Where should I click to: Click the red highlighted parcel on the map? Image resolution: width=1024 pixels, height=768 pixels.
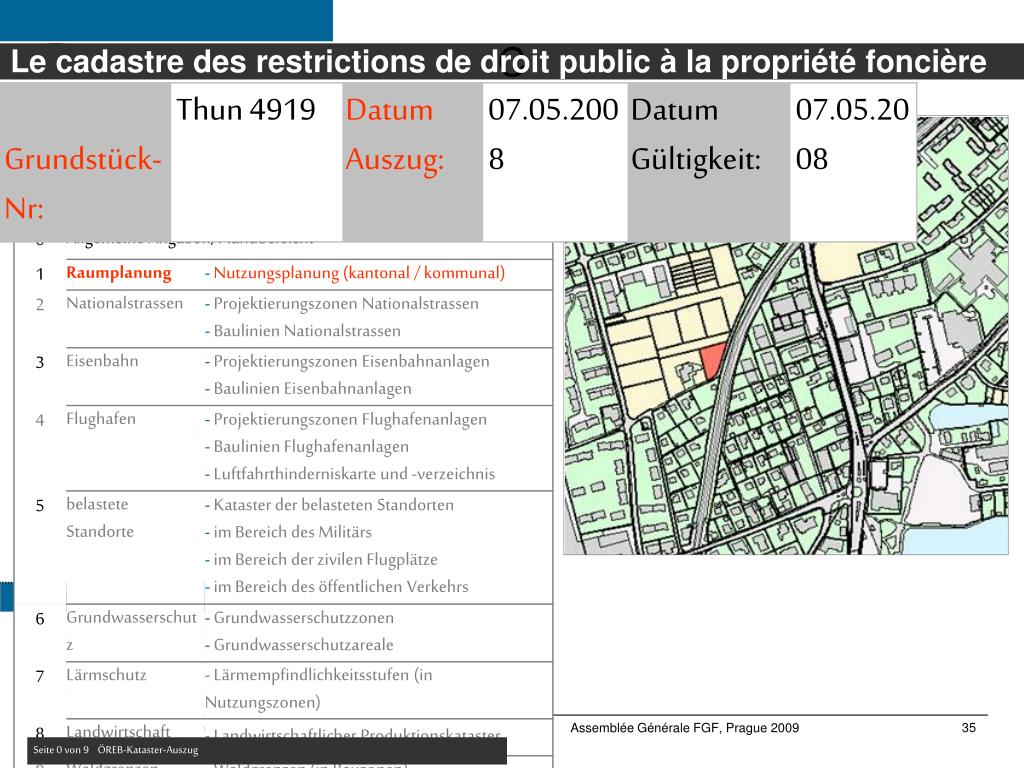(712, 360)
